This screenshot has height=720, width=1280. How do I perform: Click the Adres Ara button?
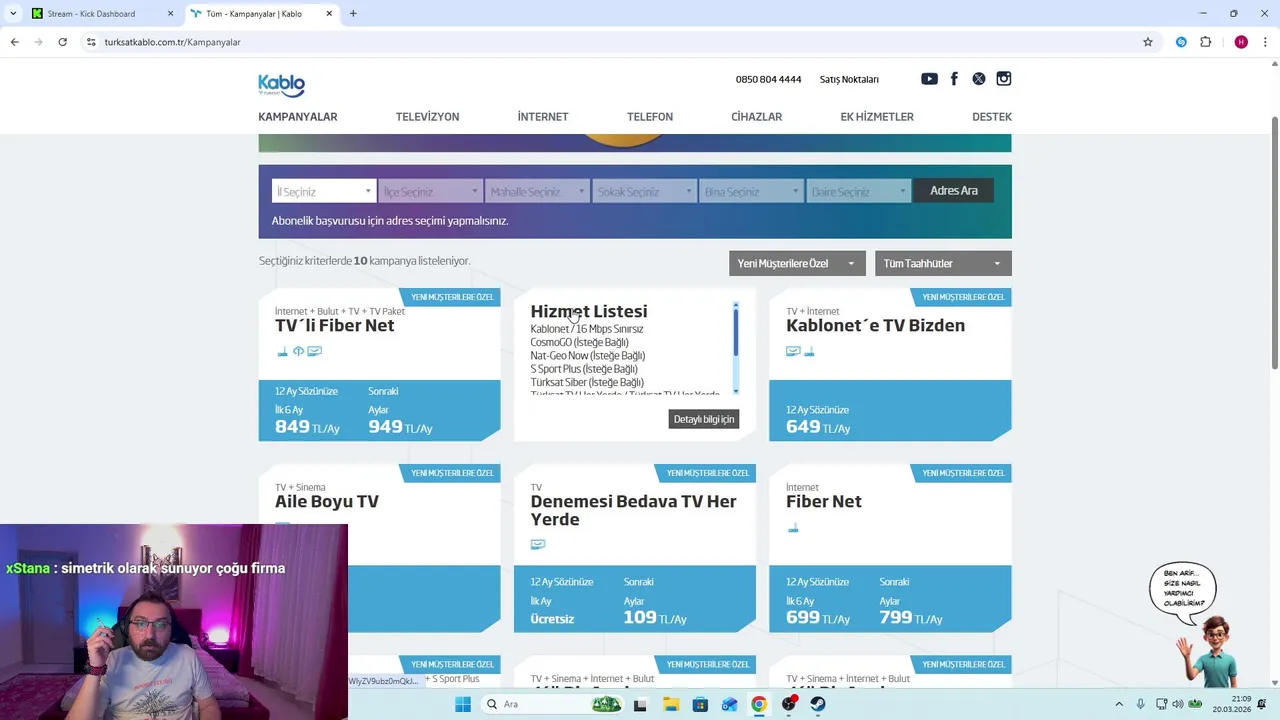click(954, 191)
